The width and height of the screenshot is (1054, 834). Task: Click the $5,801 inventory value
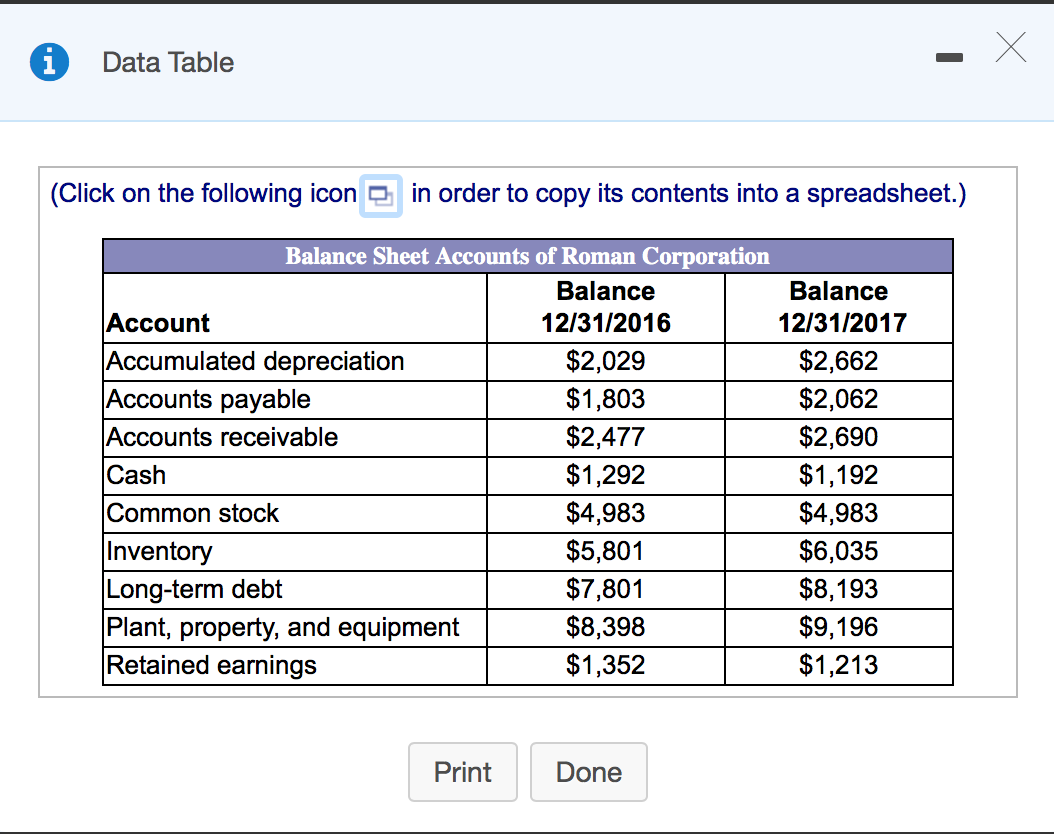pyautogui.click(x=606, y=551)
